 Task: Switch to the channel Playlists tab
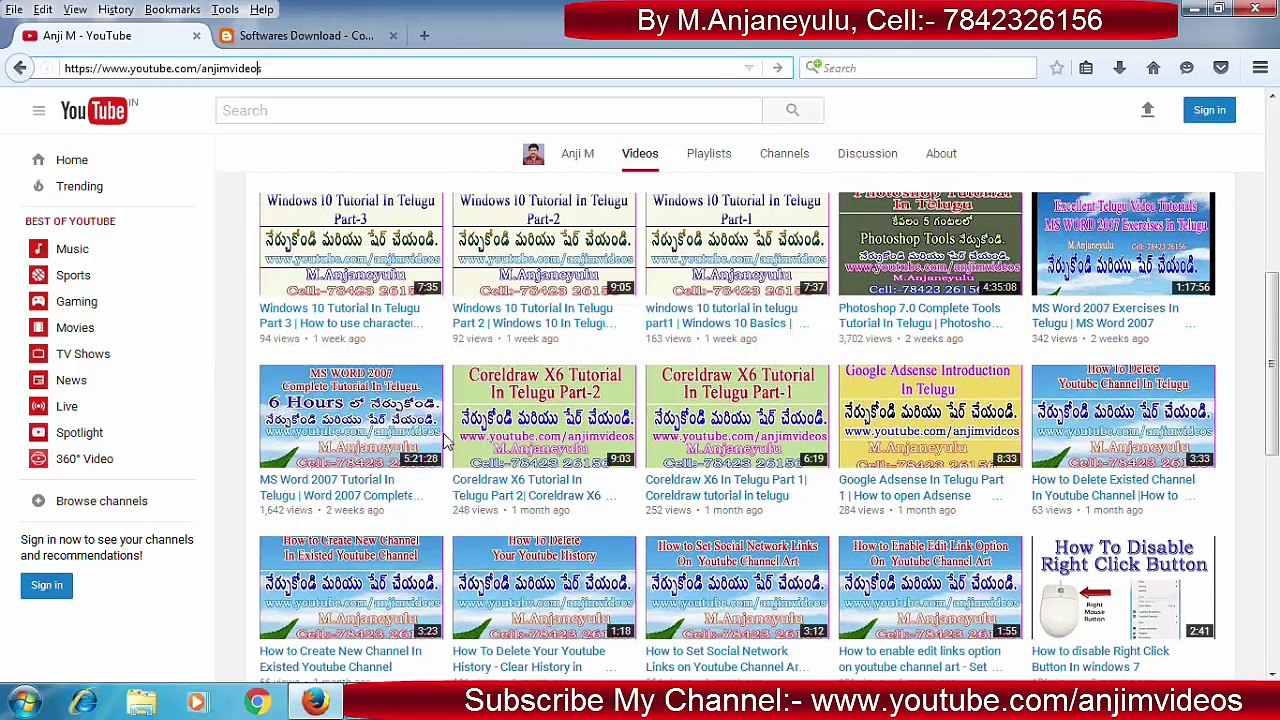pos(709,154)
